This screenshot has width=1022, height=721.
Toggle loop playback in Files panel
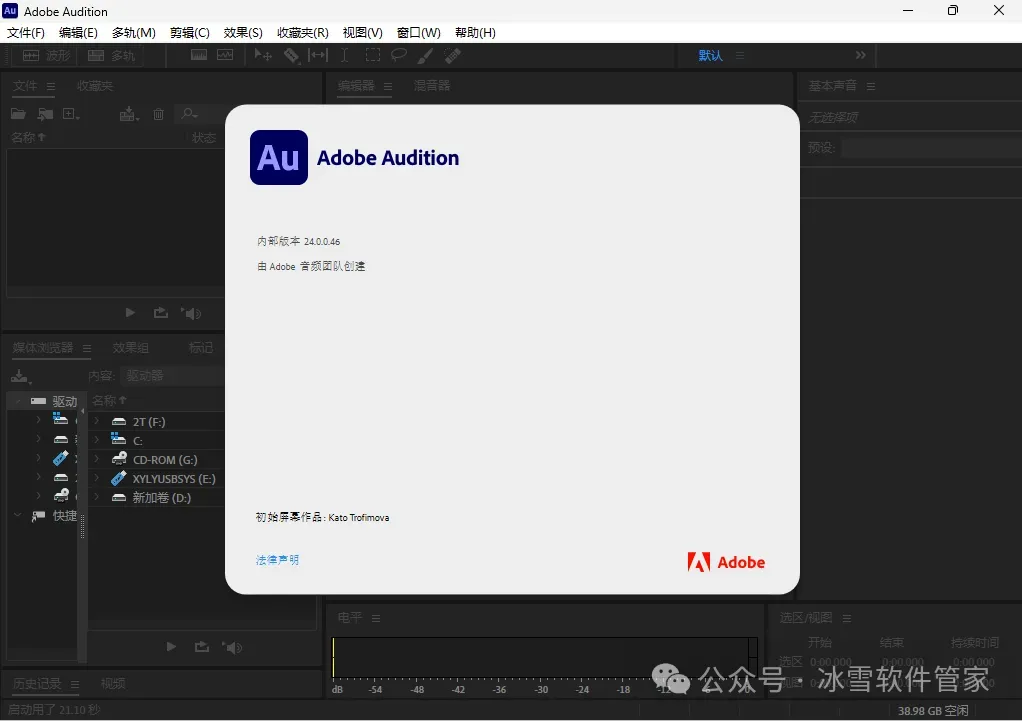160,313
